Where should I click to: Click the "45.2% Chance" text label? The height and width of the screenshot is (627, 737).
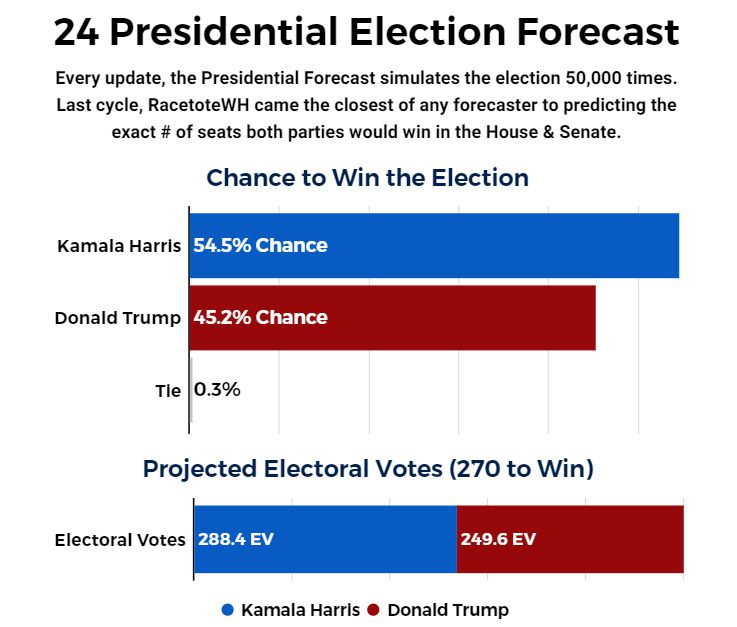click(x=260, y=318)
